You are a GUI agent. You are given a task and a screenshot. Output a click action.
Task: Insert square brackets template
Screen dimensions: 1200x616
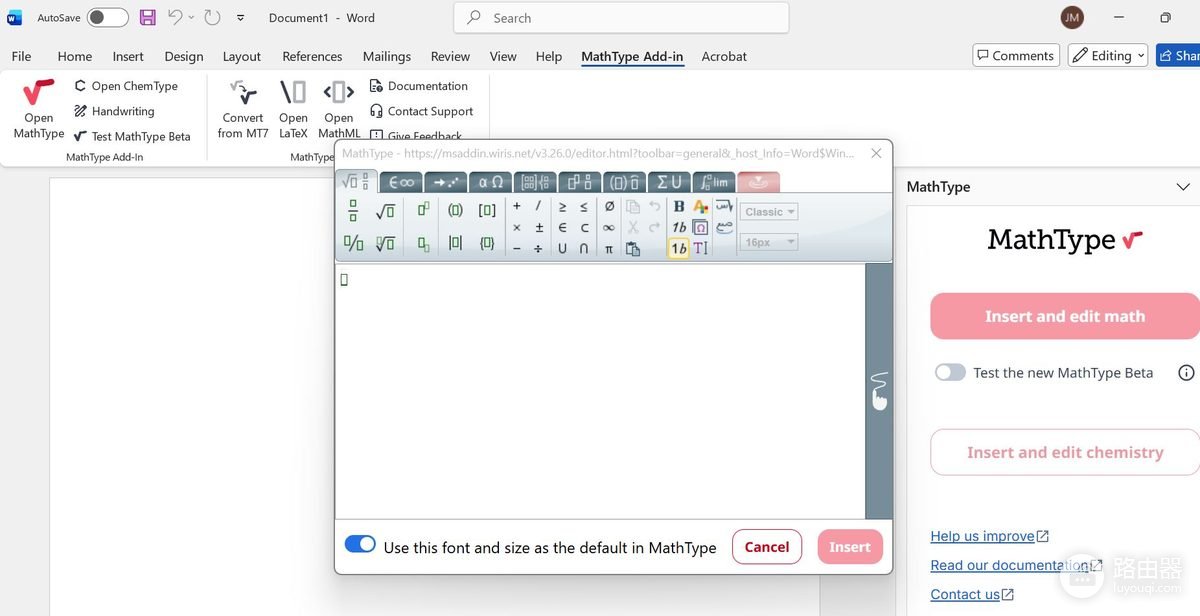[487, 210]
